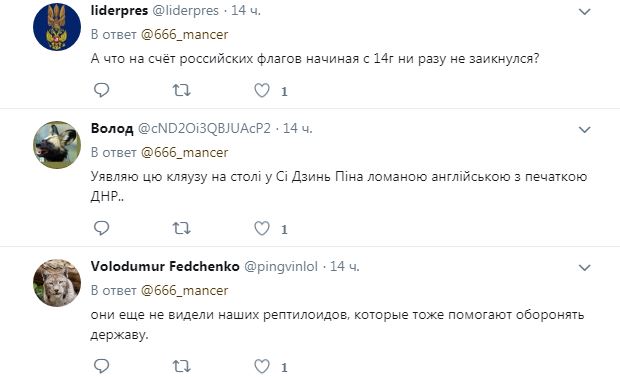View the lynx avatar of Volodumur Fedchenko
The image size is (620, 377).
click(57, 283)
